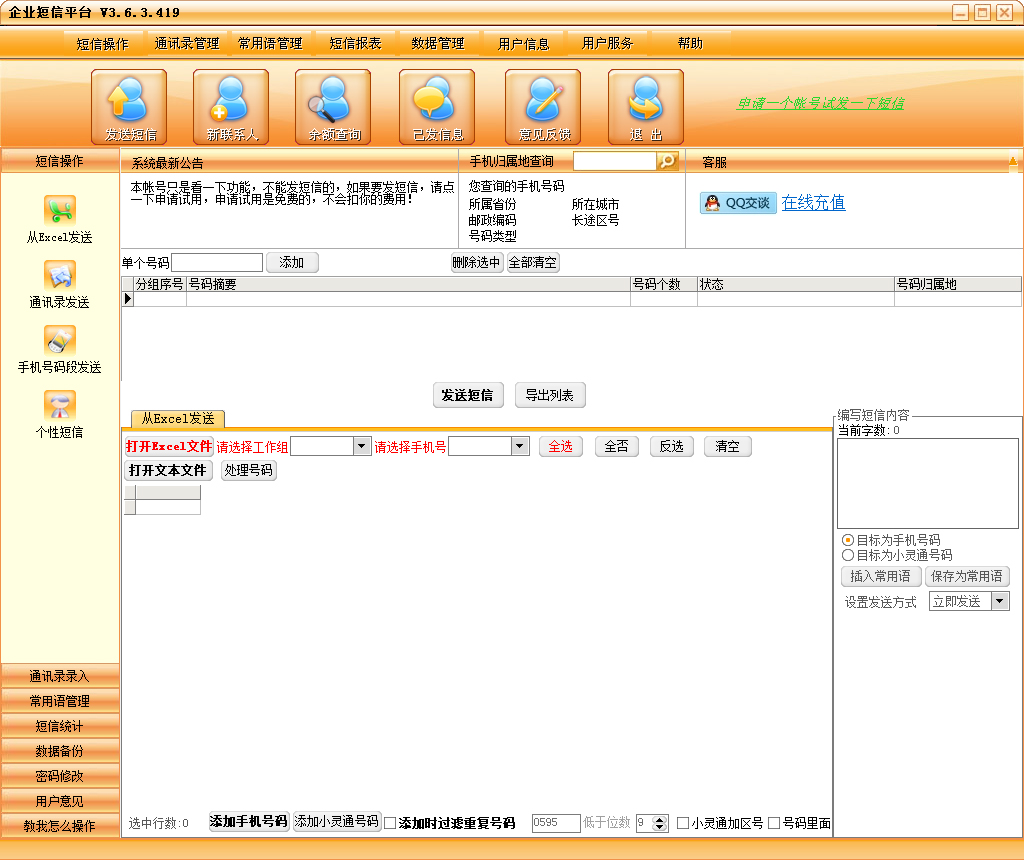Click the 删除选中 button
Screen dimensions: 1024x860
[x=477, y=263]
